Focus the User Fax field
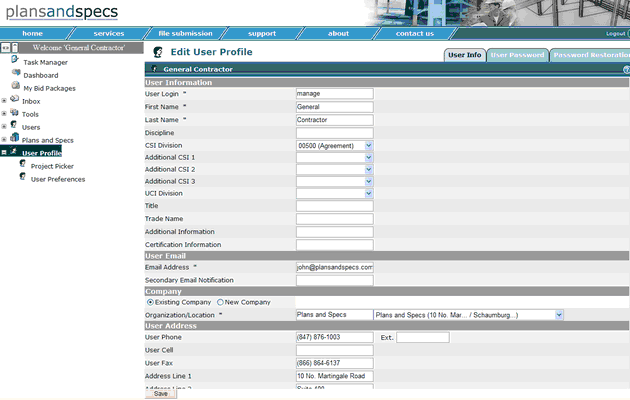630x400 pixels. pos(335,363)
